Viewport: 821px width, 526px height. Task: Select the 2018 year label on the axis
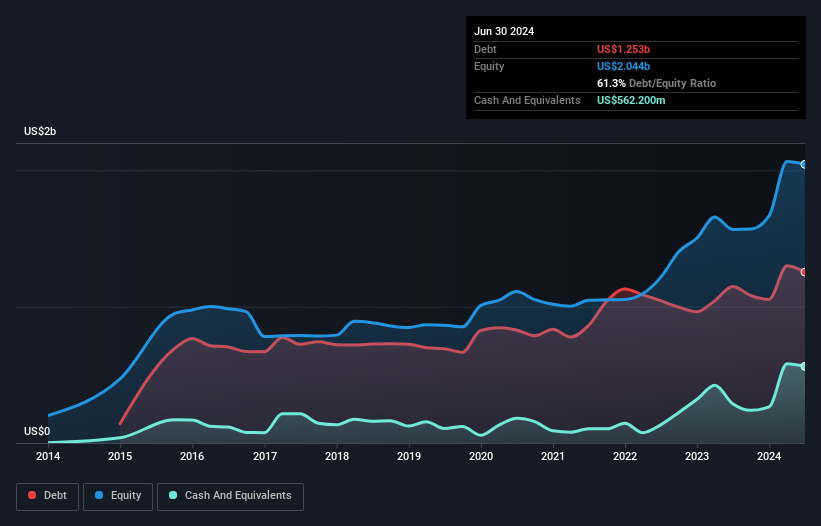click(337, 457)
